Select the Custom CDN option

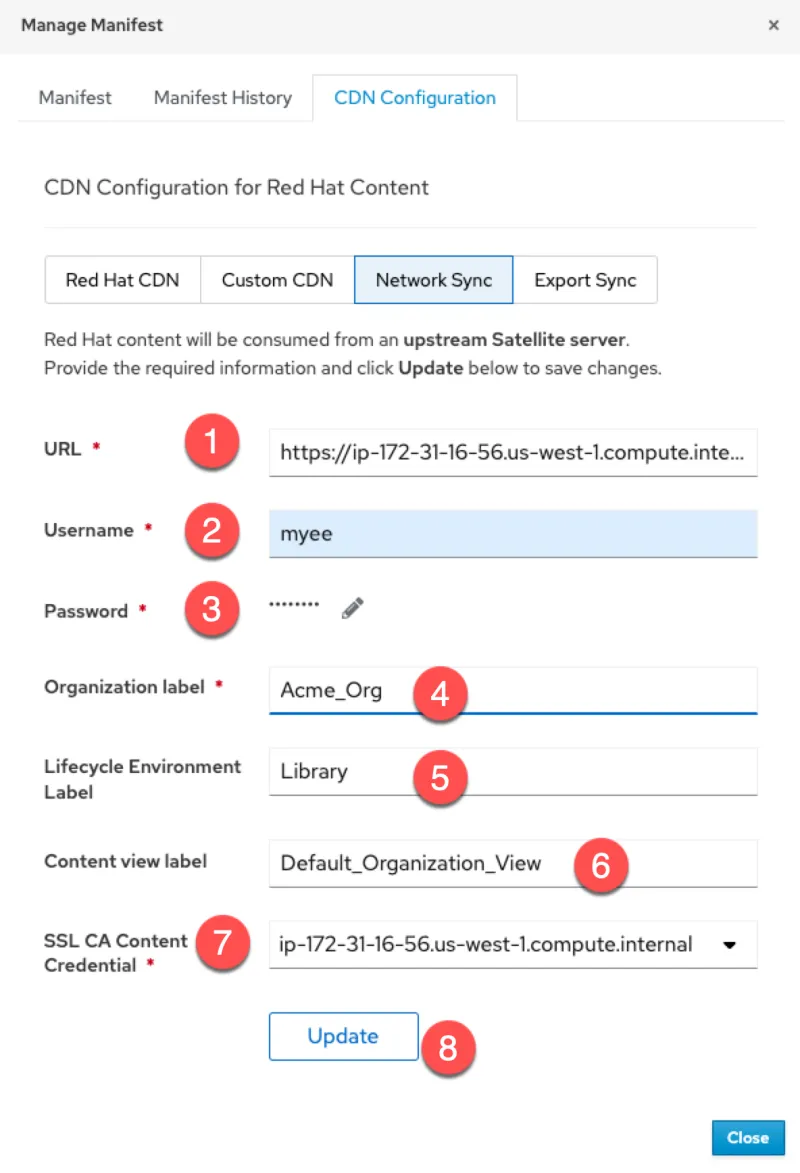tap(276, 280)
